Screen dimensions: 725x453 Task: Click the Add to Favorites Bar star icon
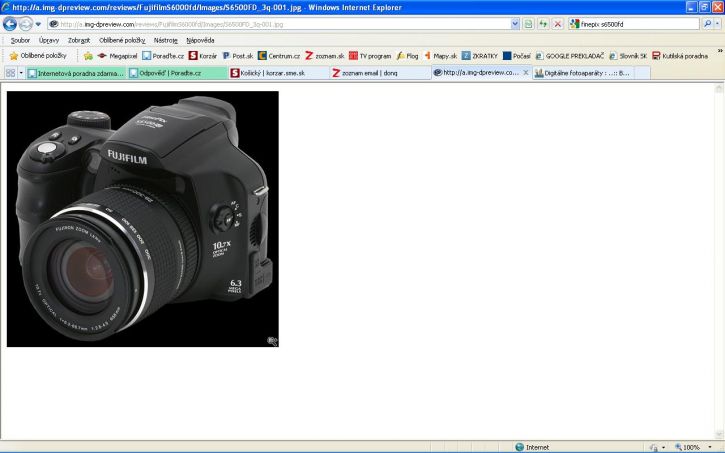88,56
